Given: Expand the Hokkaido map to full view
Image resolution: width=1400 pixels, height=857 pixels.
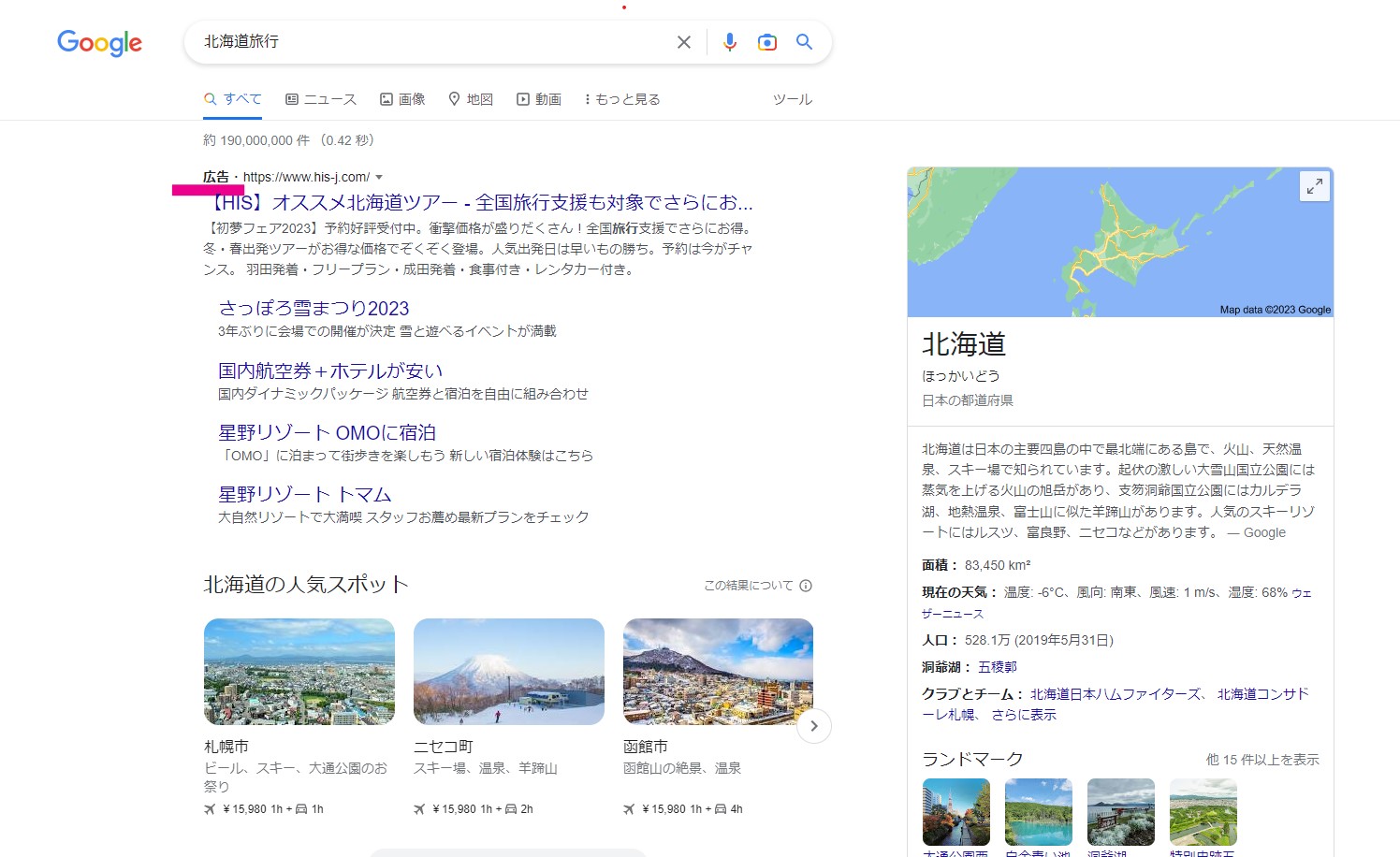Looking at the screenshot, I should tap(1314, 186).
